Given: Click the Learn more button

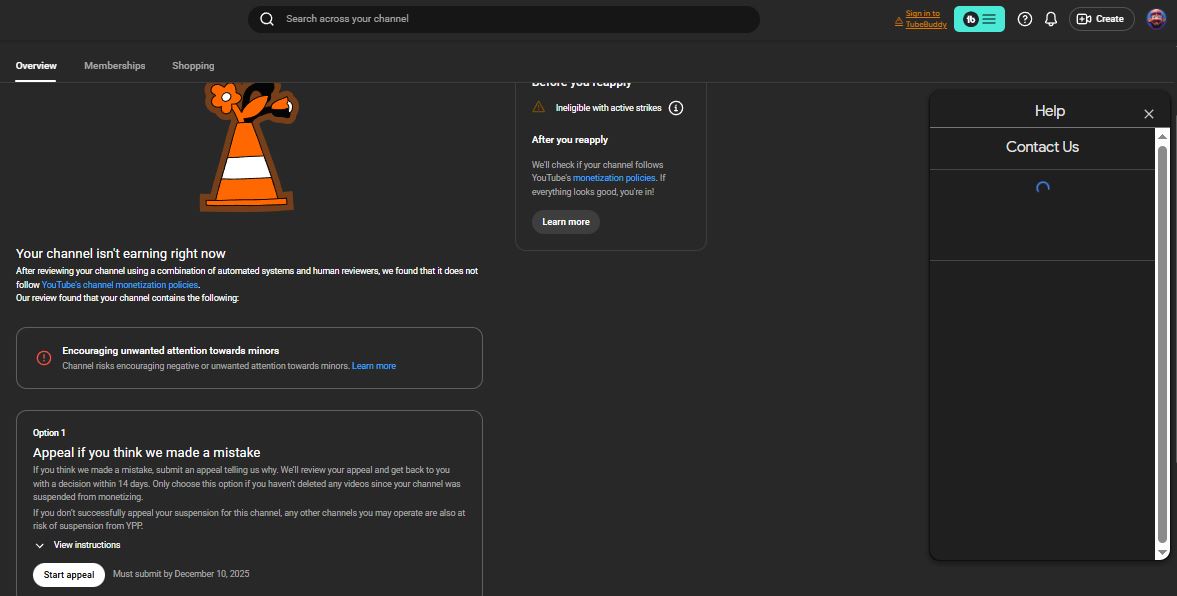Looking at the screenshot, I should pos(566,222).
